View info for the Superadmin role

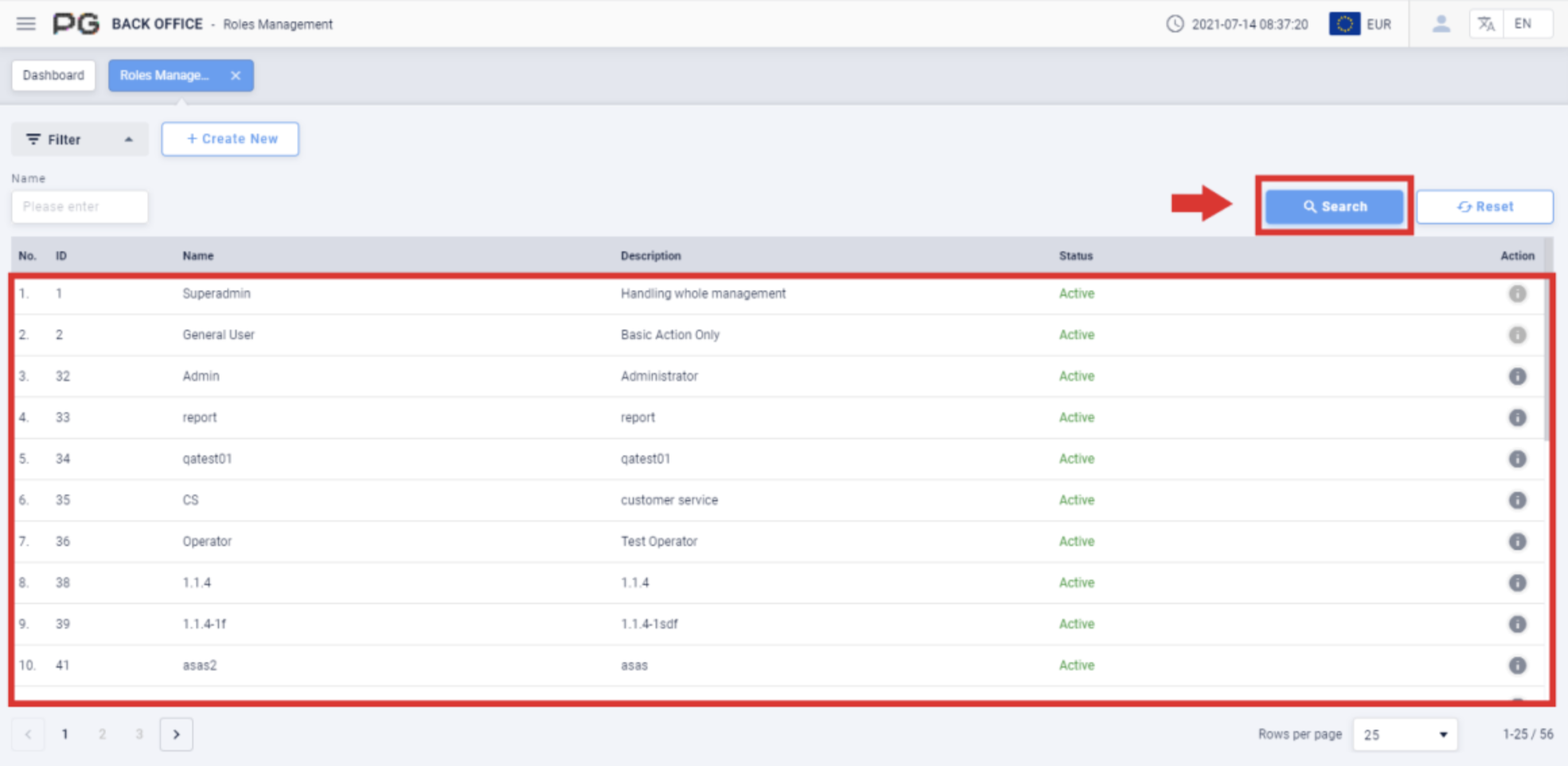coord(1518,294)
